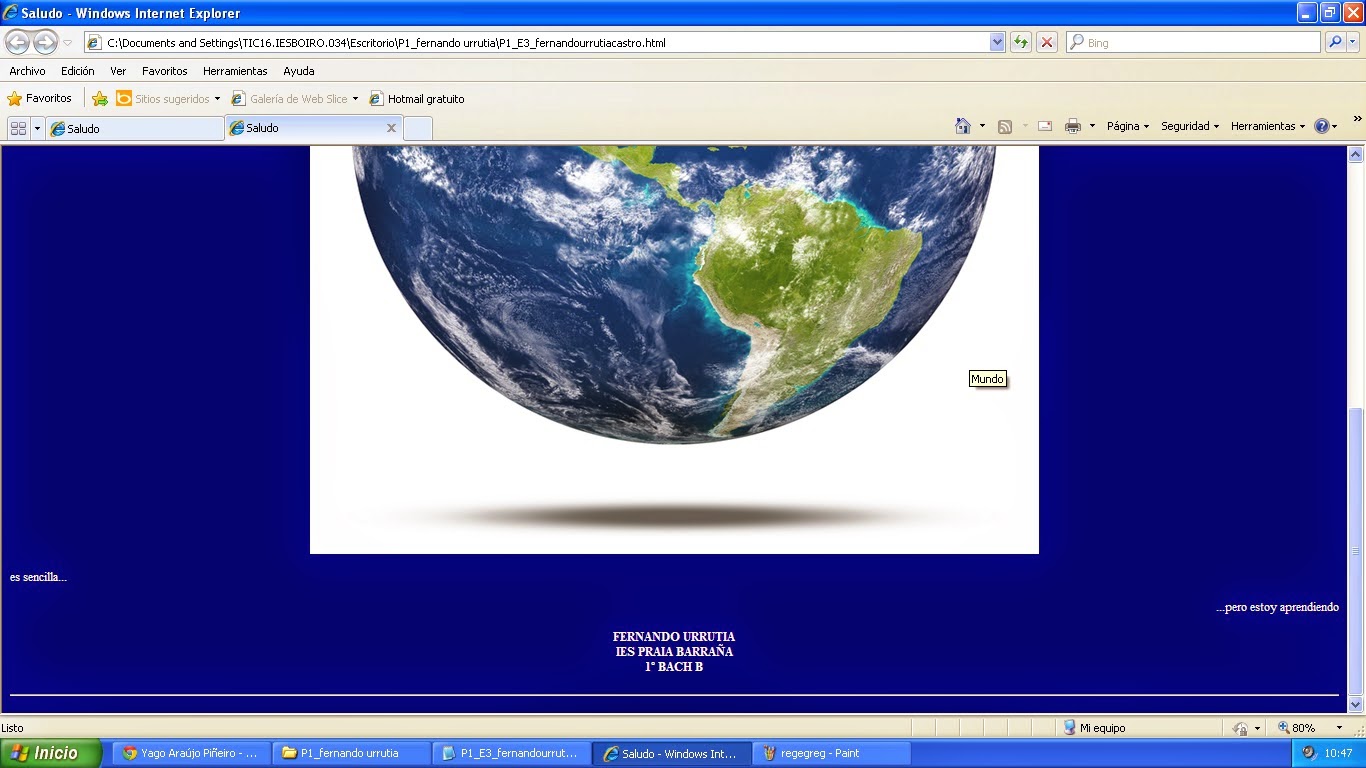Screen dimensions: 1366x768
Task: Switch to P1_E3_fernandourrut... taskbar item
Action: pyautogui.click(x=511, y=753)
